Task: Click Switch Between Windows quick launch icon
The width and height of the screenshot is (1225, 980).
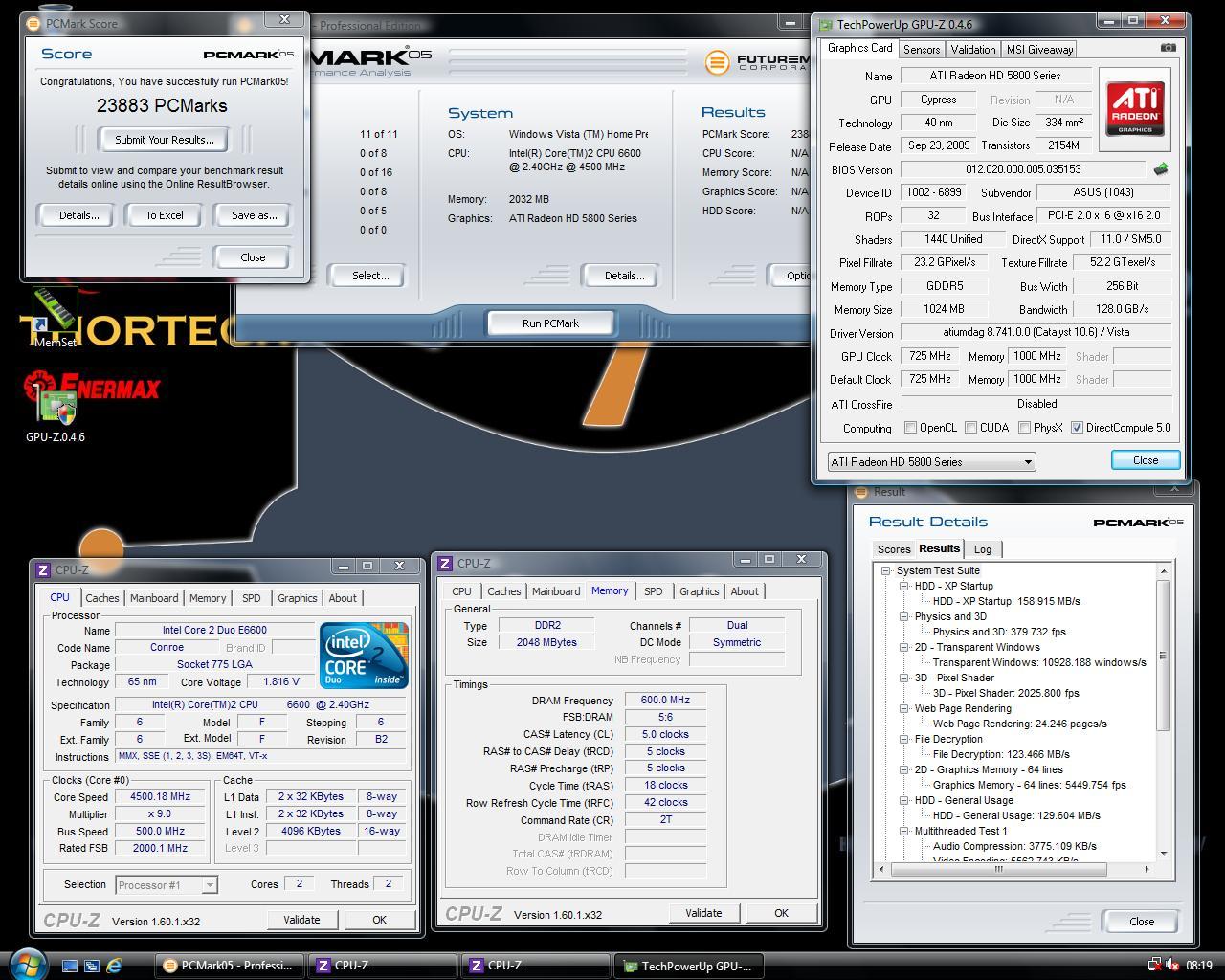Action: (x=92, y=966)
